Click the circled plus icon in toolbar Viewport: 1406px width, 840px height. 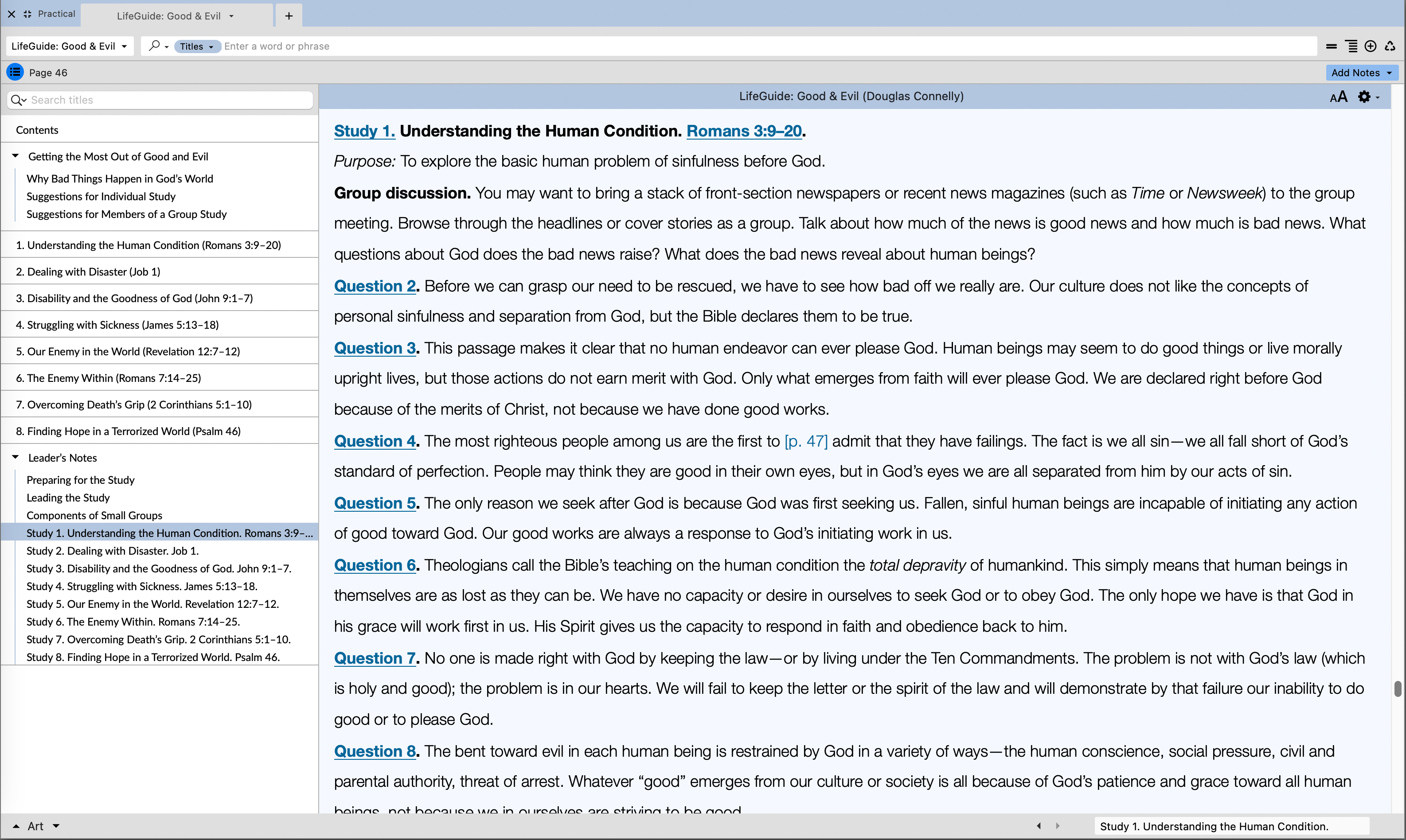(x=1371, y=47)
